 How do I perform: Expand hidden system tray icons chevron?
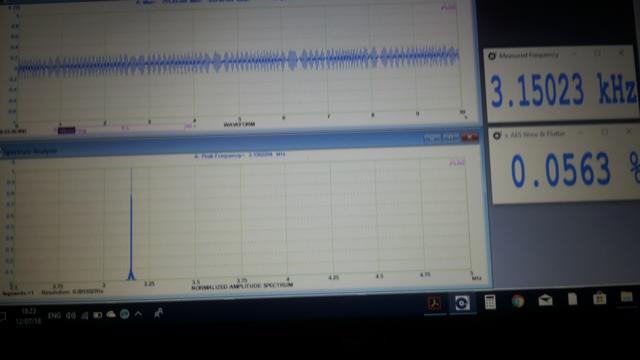138,313
